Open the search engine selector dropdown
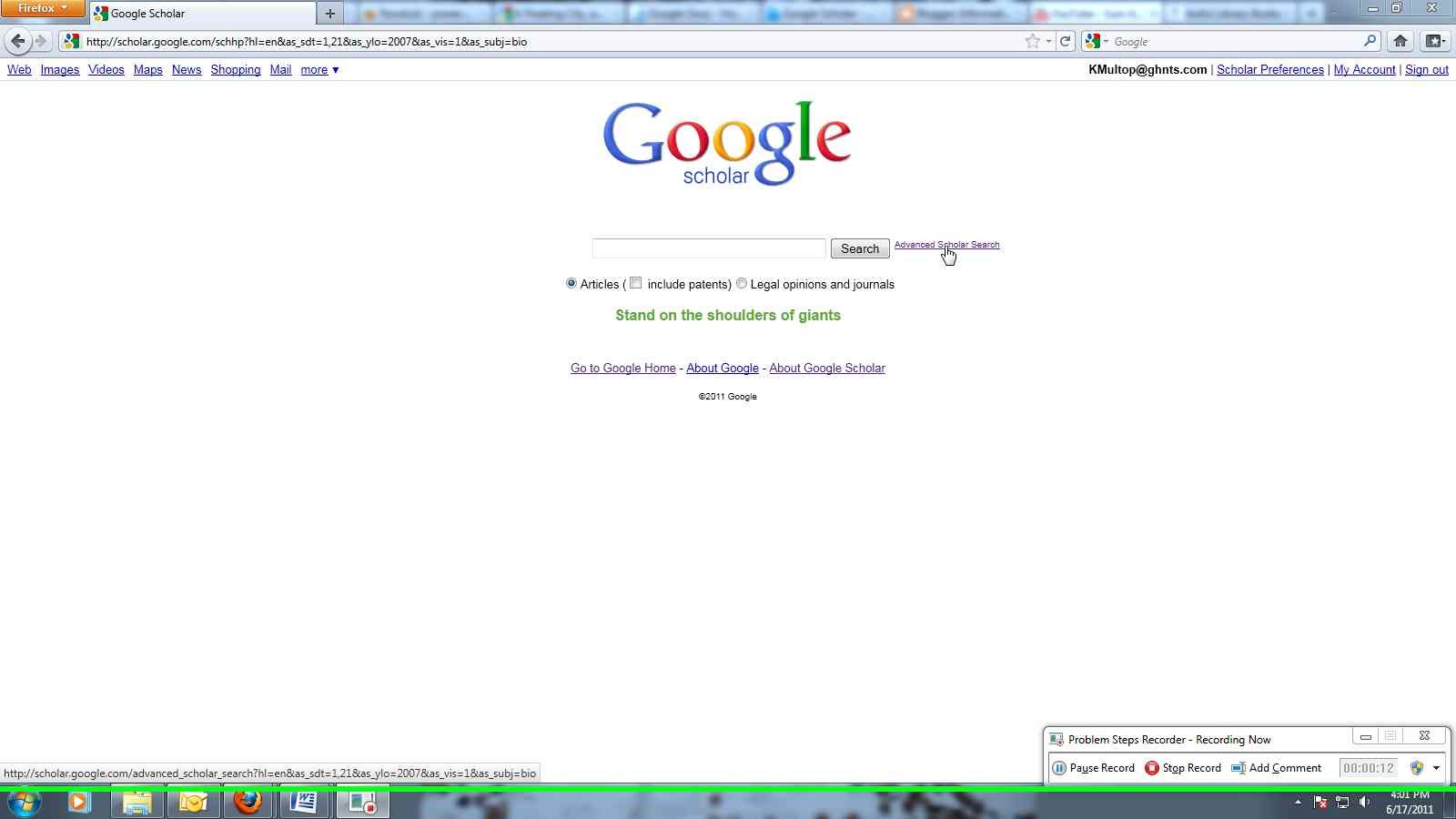 click(x=1096, y=41)
